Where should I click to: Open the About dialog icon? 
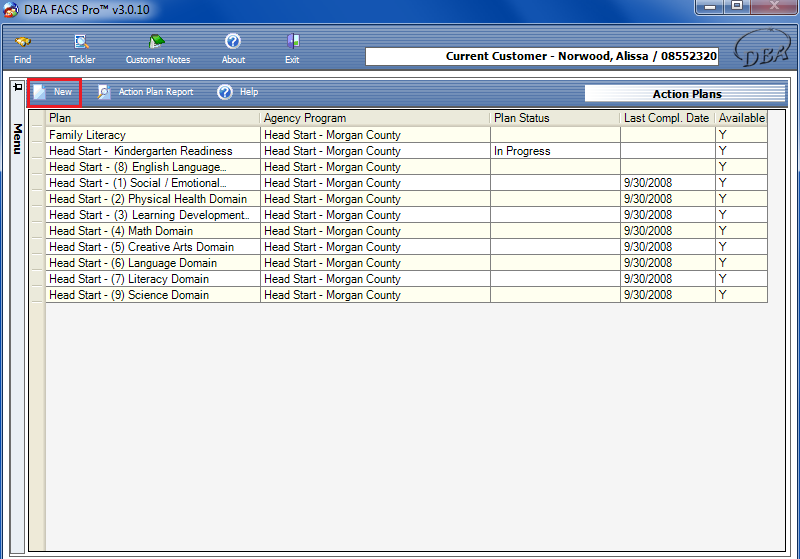[233, 43]
